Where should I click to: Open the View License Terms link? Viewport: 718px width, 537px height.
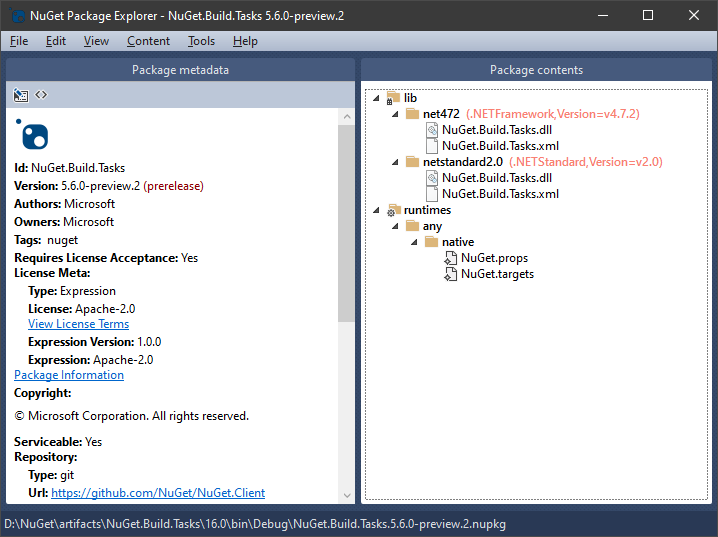click(78, 324)
